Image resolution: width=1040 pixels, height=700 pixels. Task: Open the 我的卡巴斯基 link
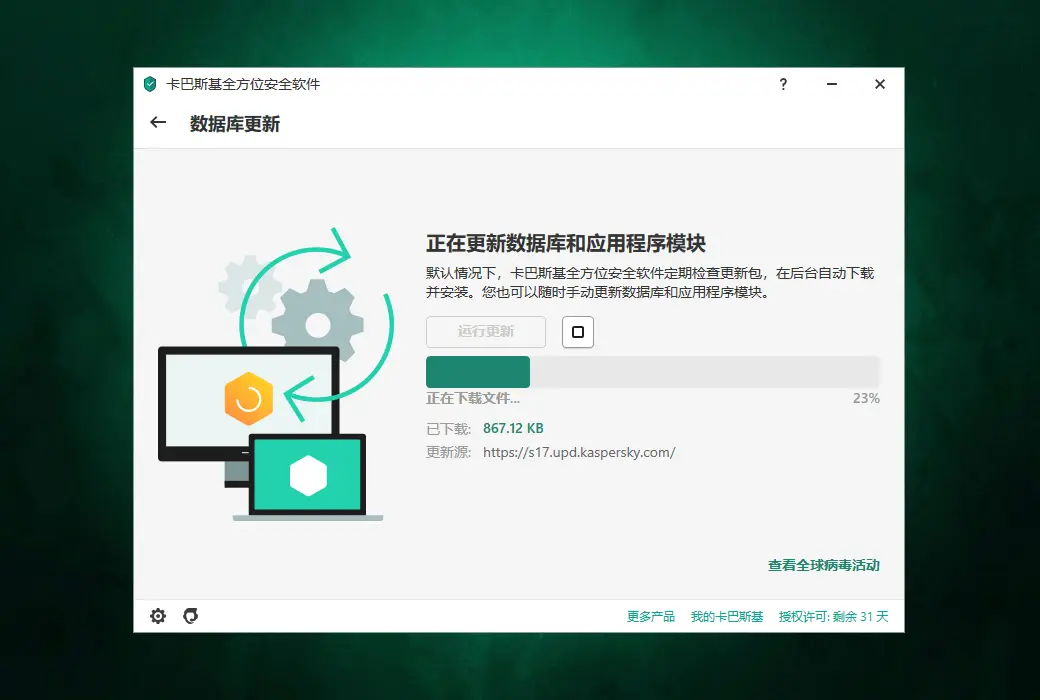tap(727, 616)
